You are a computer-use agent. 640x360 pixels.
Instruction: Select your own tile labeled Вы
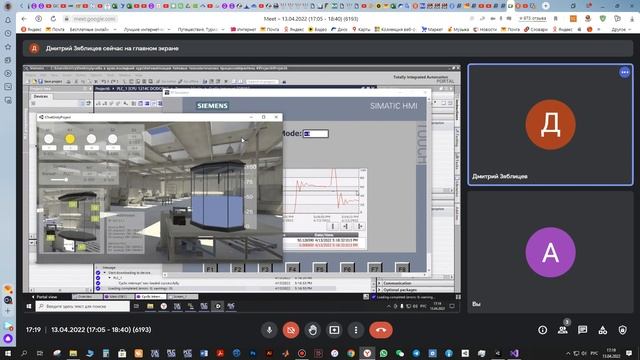[x=550, y=252]
